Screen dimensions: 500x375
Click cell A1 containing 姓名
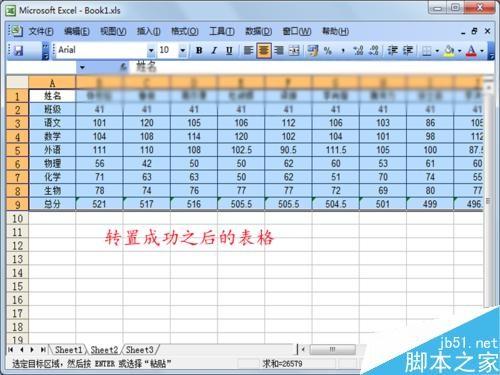[x=52, y=96]
